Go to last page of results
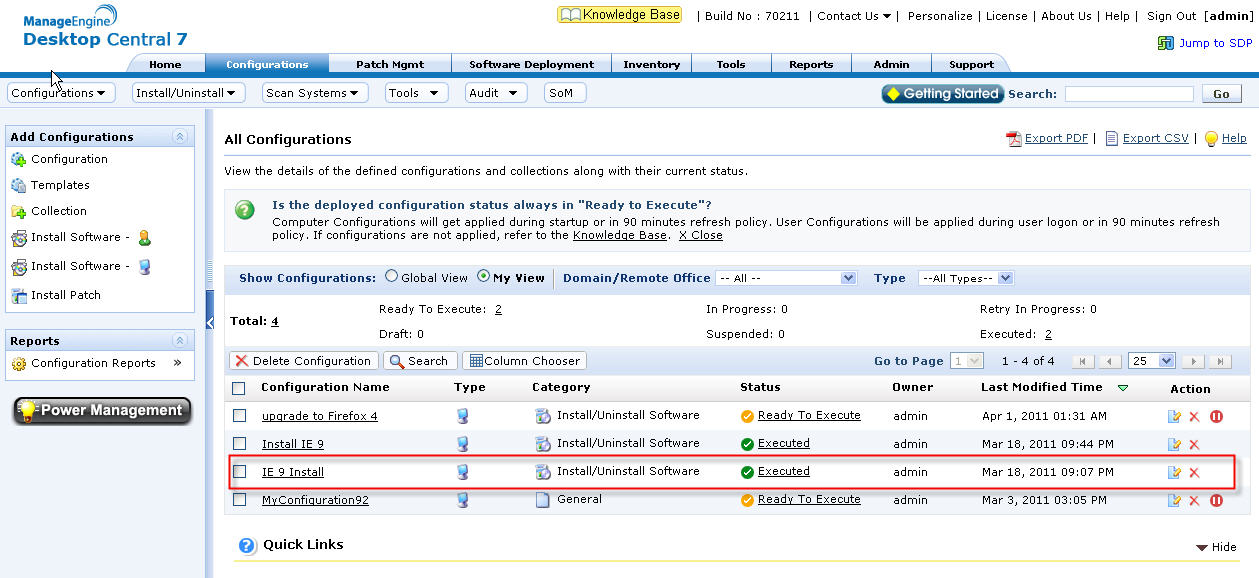The height and width of the screenshot is (578, 1259). click(x=1219, y=362)
